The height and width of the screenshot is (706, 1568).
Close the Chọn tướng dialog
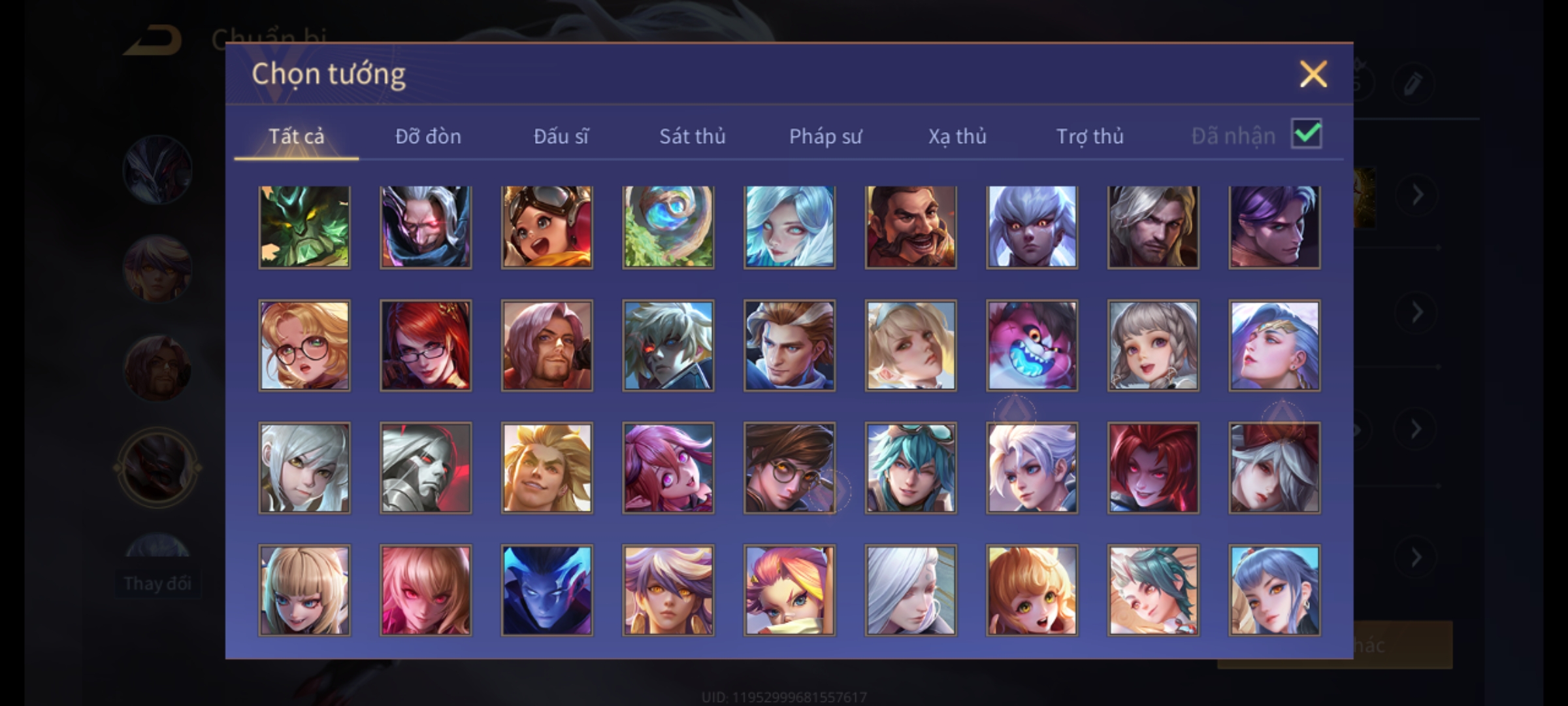coord(1313,74)
